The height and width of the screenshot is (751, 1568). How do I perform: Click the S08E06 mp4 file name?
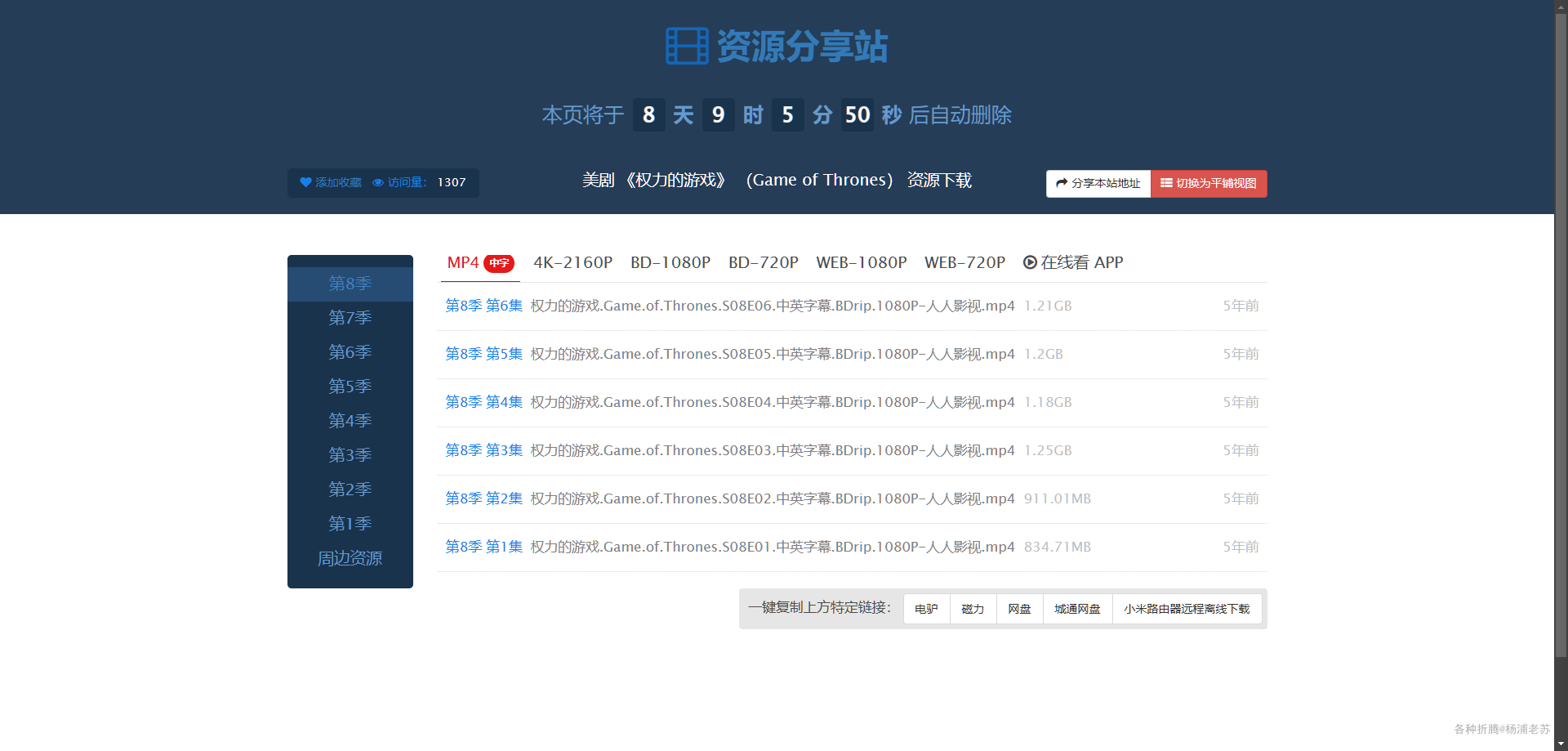773,306
